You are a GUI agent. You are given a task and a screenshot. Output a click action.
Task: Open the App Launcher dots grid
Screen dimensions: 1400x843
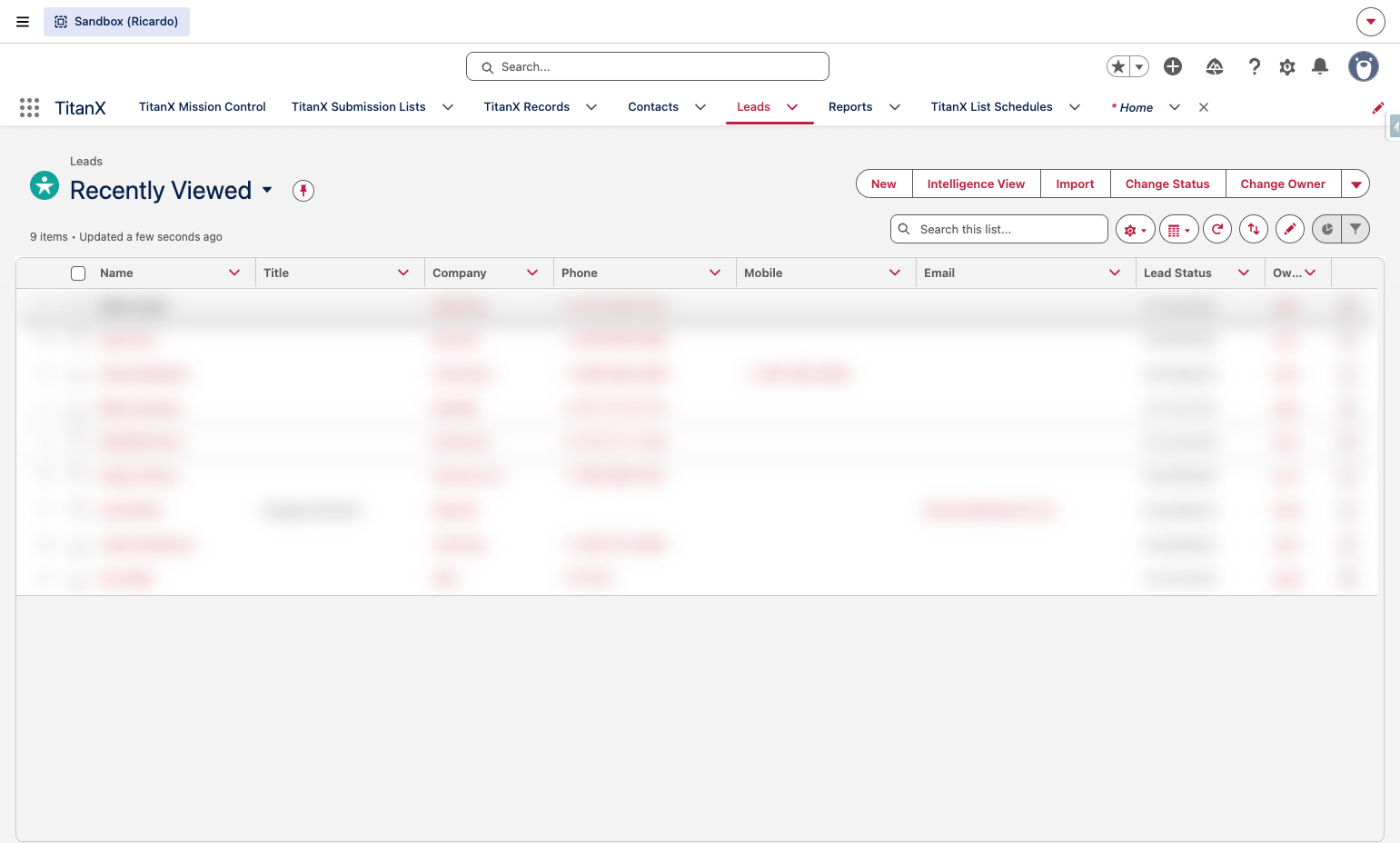29,108
